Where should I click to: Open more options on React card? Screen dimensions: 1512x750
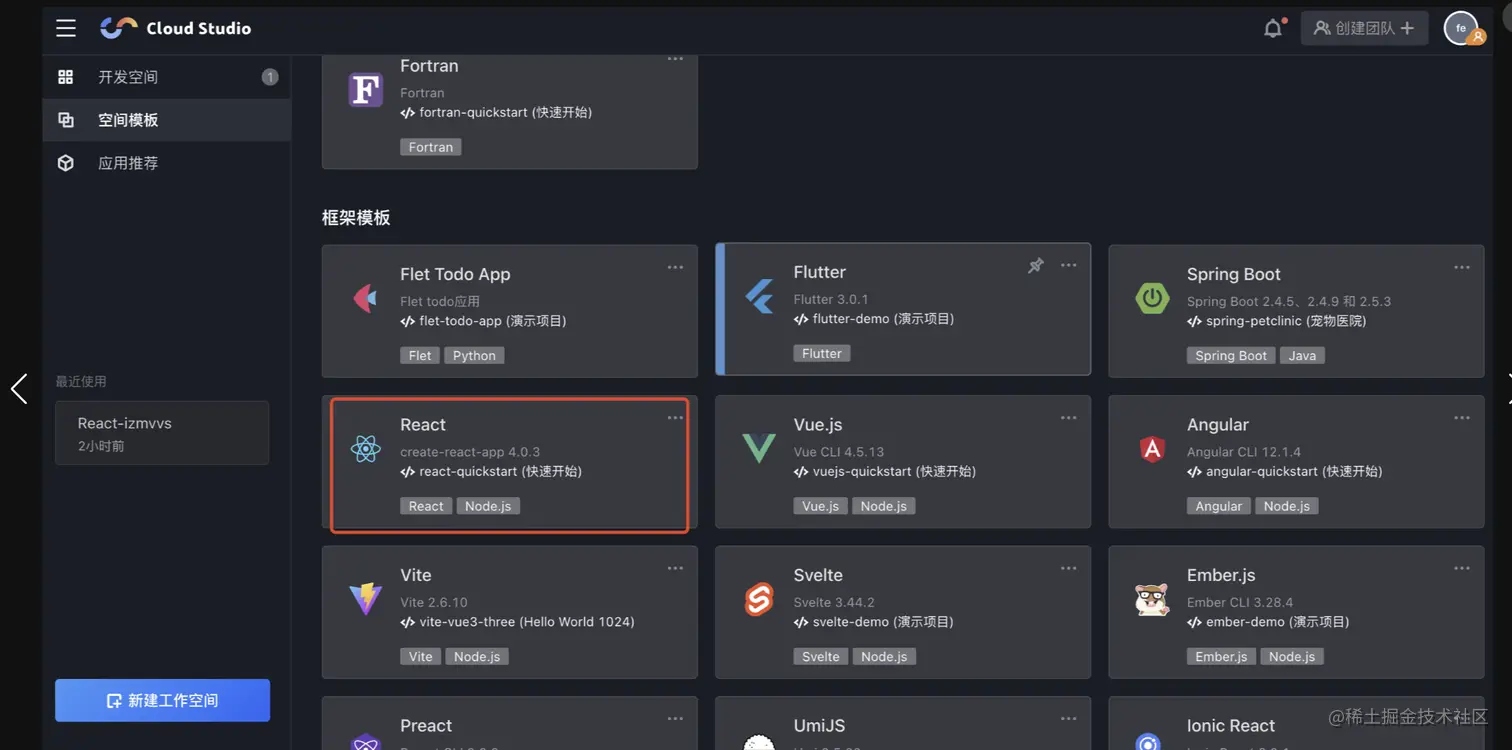tap(675, 418)
